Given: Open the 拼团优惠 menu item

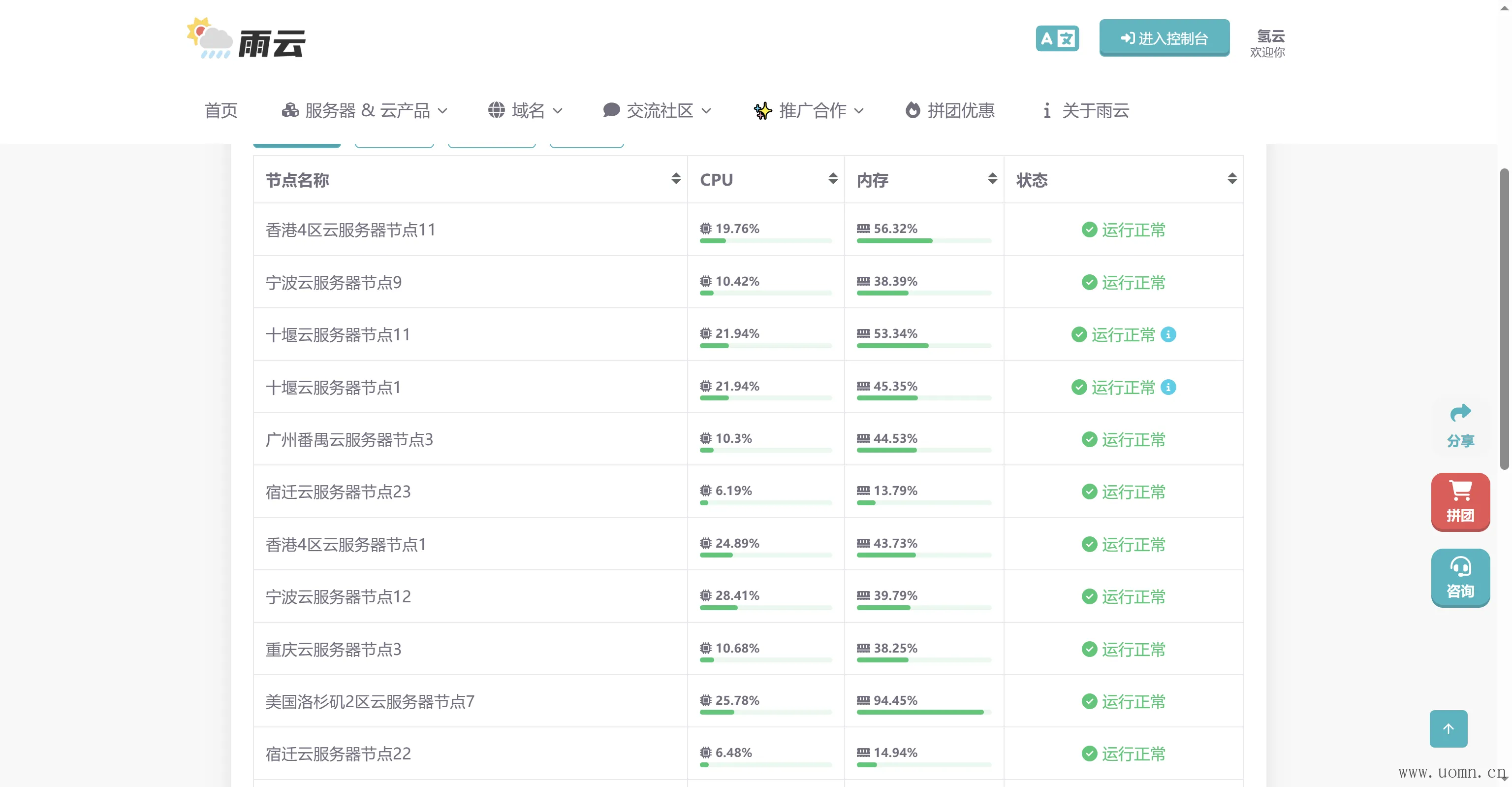Looking at the screenshot, I should point(950,110).
